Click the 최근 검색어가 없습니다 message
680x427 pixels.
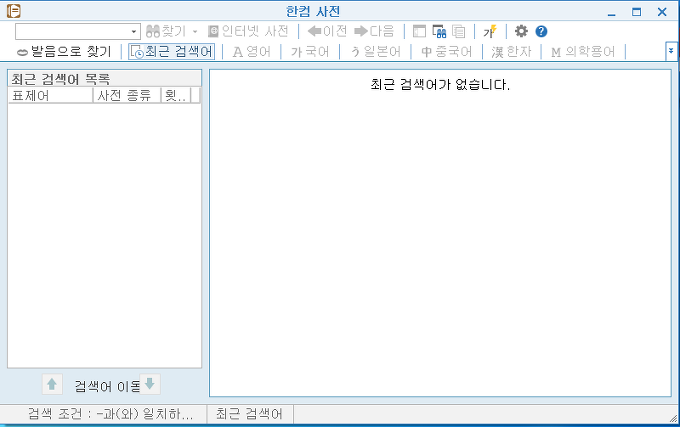click(440, 84)
